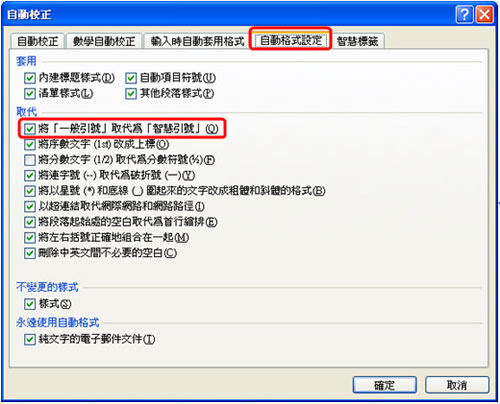The height and width of the screenshot is (404, 500).
Task: Click the 取消 button
Action: point(457,385)
